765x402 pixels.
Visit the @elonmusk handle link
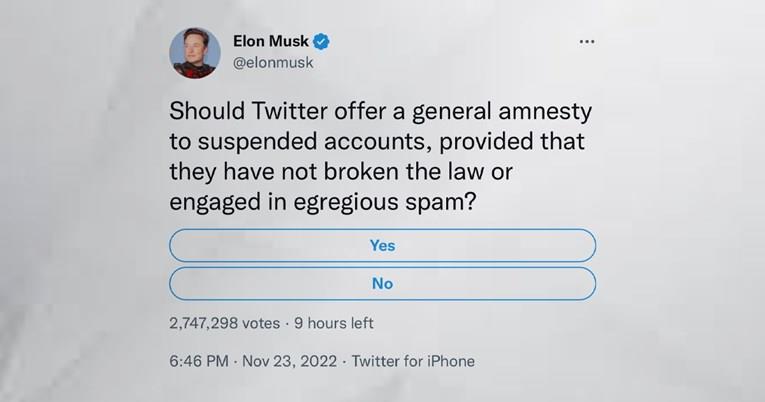(x=273, y=63)
